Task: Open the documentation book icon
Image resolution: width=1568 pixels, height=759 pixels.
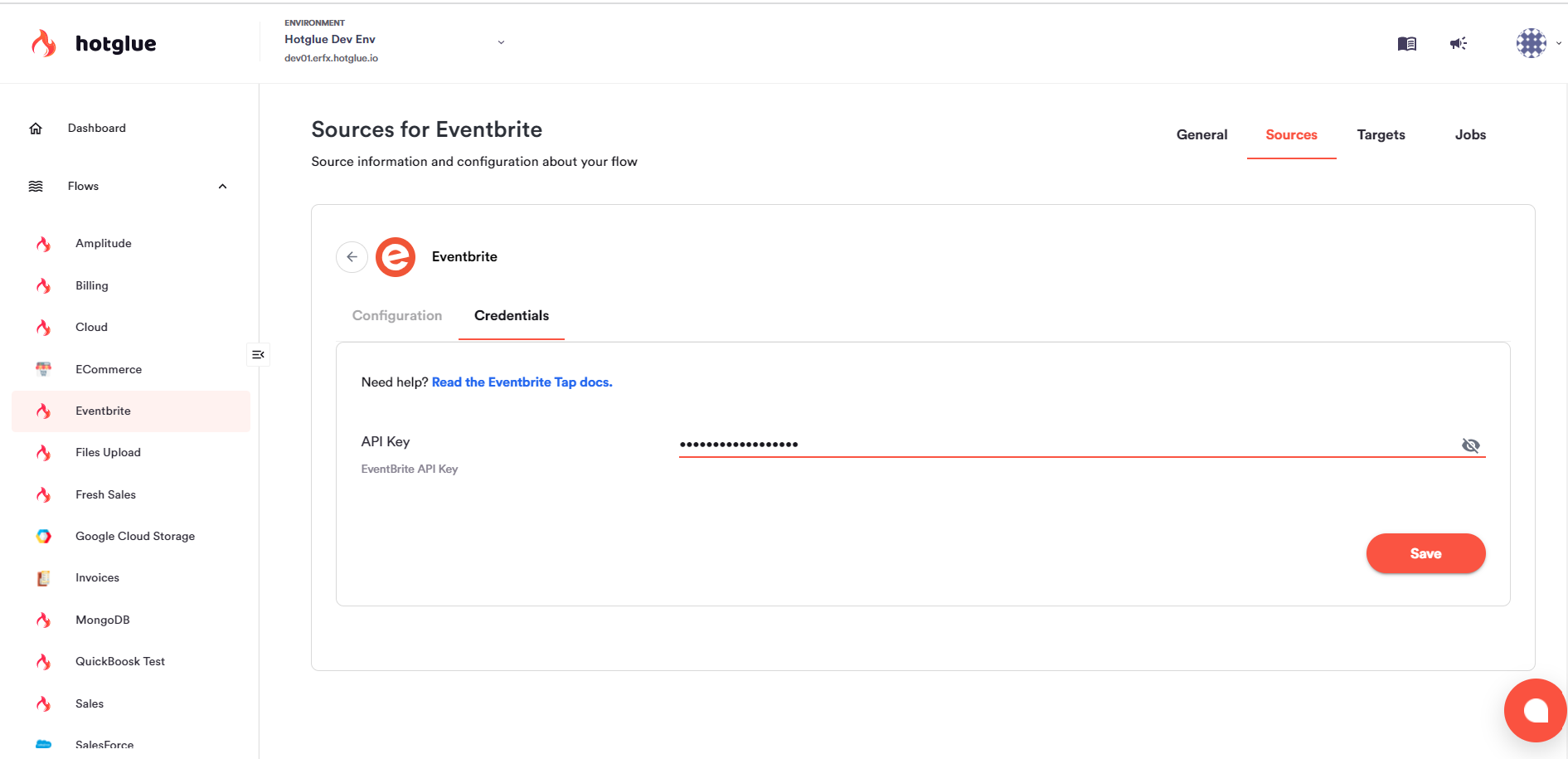Action: tap(1406, 43)
